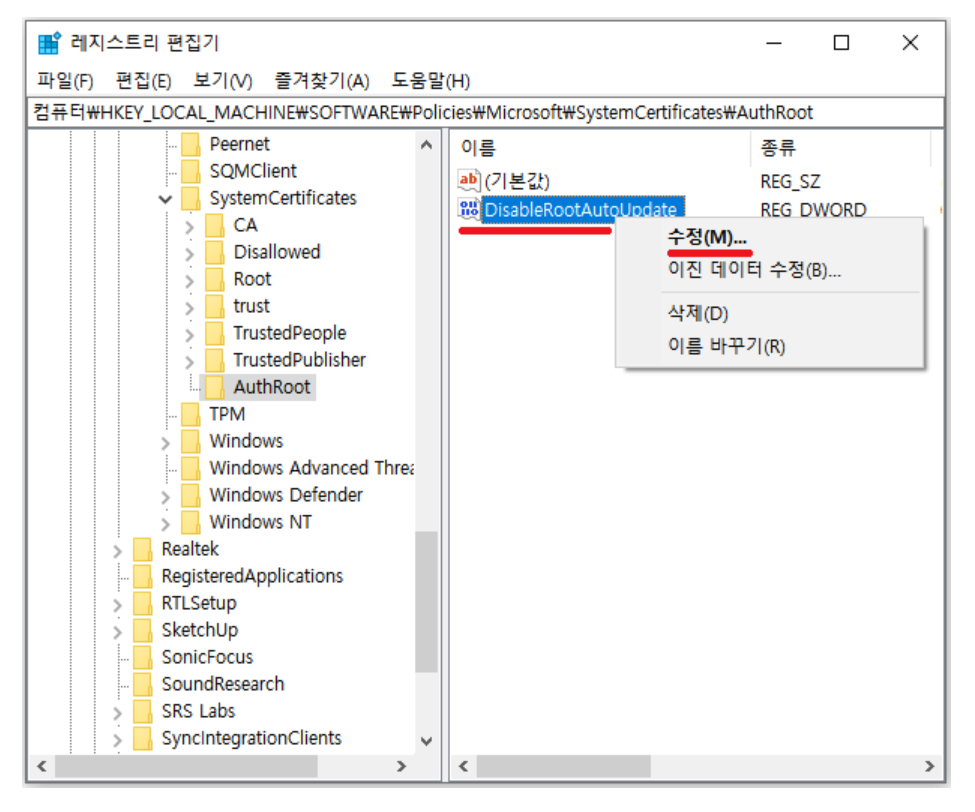Click the SyncIntegrationClients folder icon
This screenshot has width=975, height=812.
(x=142, y=739)
